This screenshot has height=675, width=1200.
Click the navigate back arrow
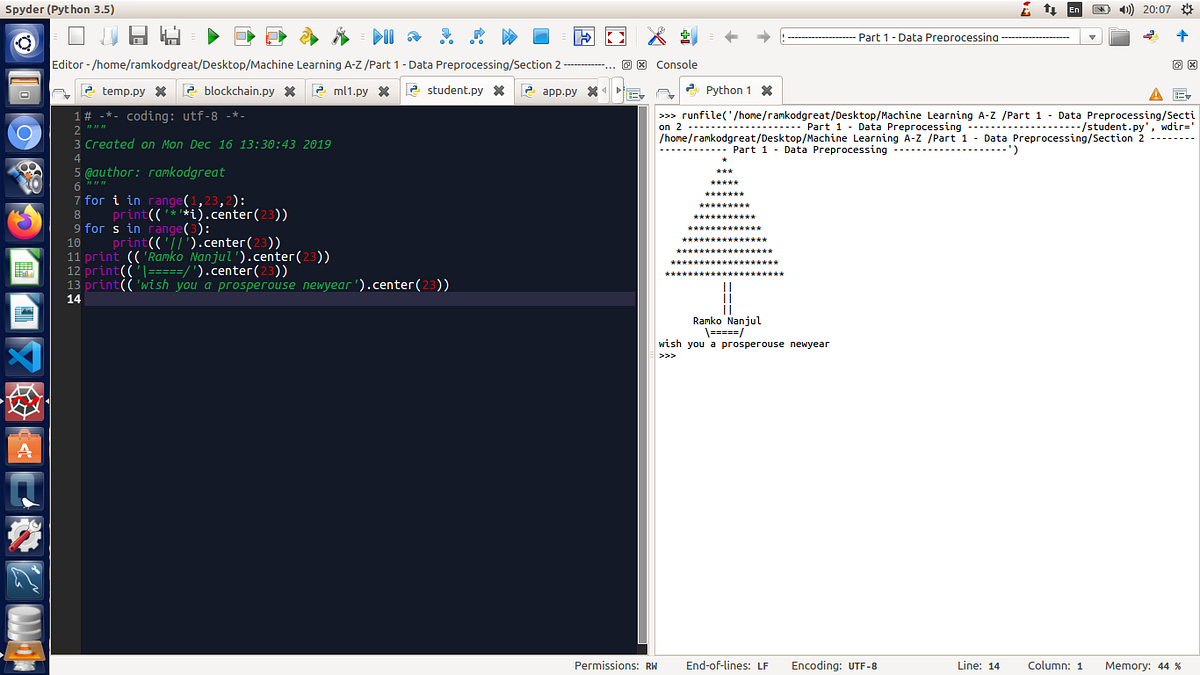pyautogui.click(x=730, y=36)
